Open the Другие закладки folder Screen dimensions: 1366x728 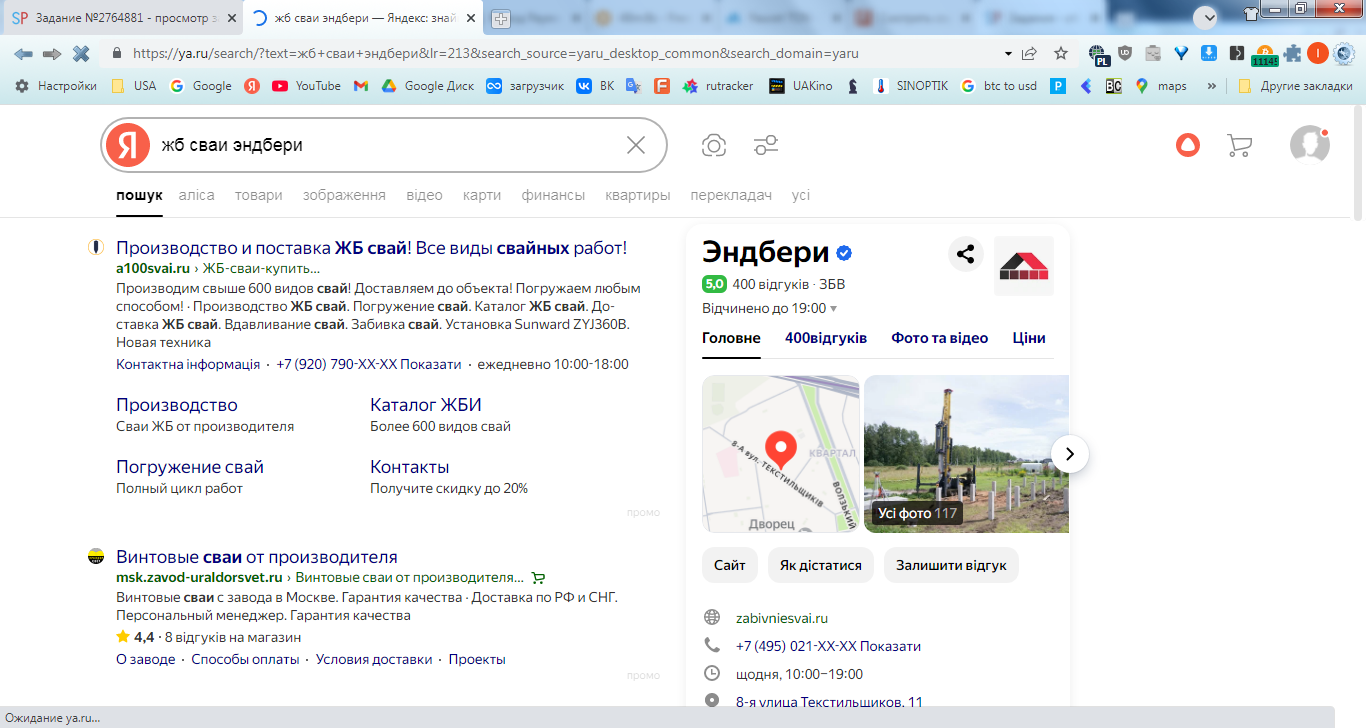tap(1295, 86)
